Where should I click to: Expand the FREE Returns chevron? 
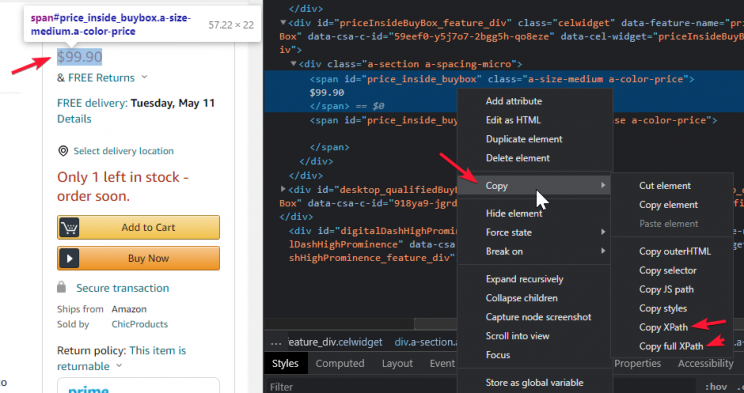pos(144,77)
